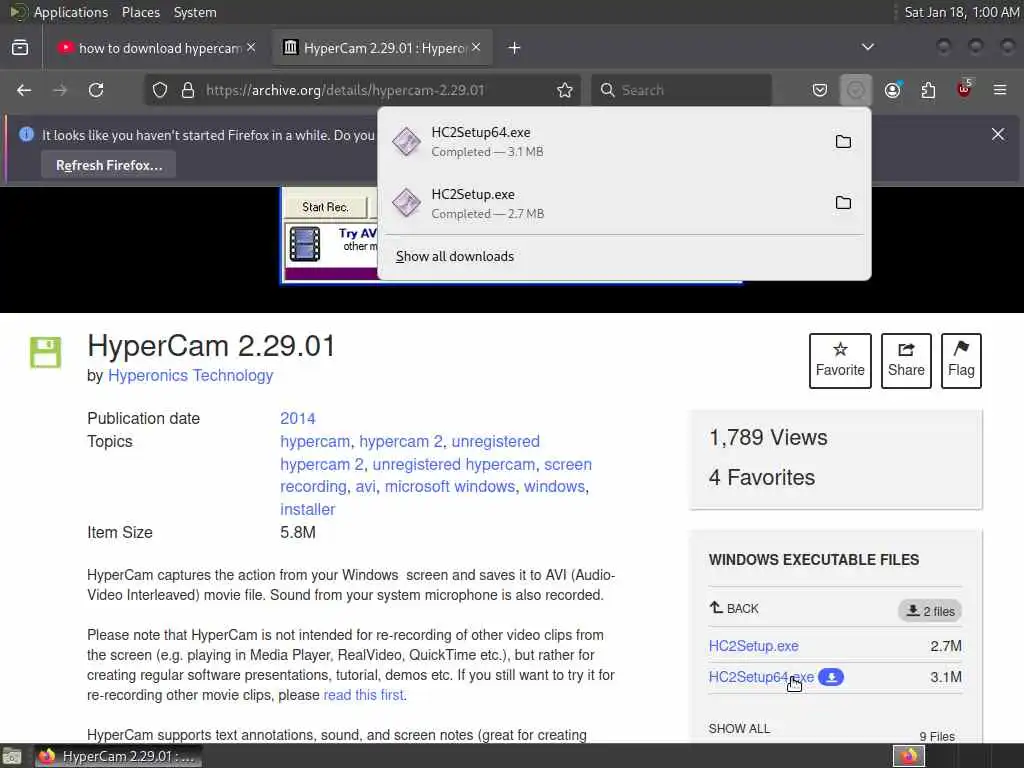This screenshot has width=1024, height=768.
Task: Switch to HyperCam 2.29.01 tab
Action: (x=382, y=48)
